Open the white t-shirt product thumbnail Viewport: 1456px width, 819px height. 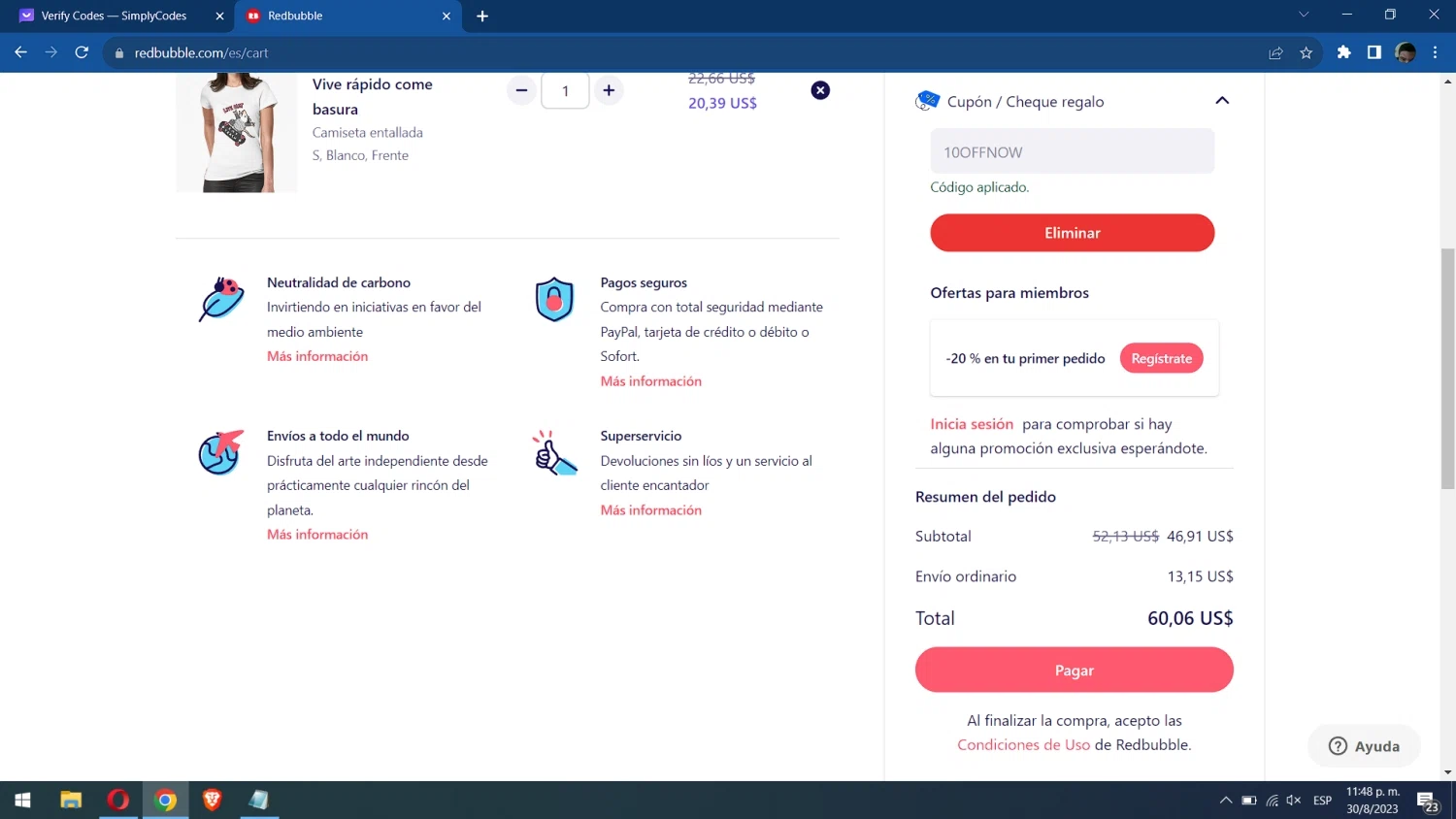tap(237, 132)
